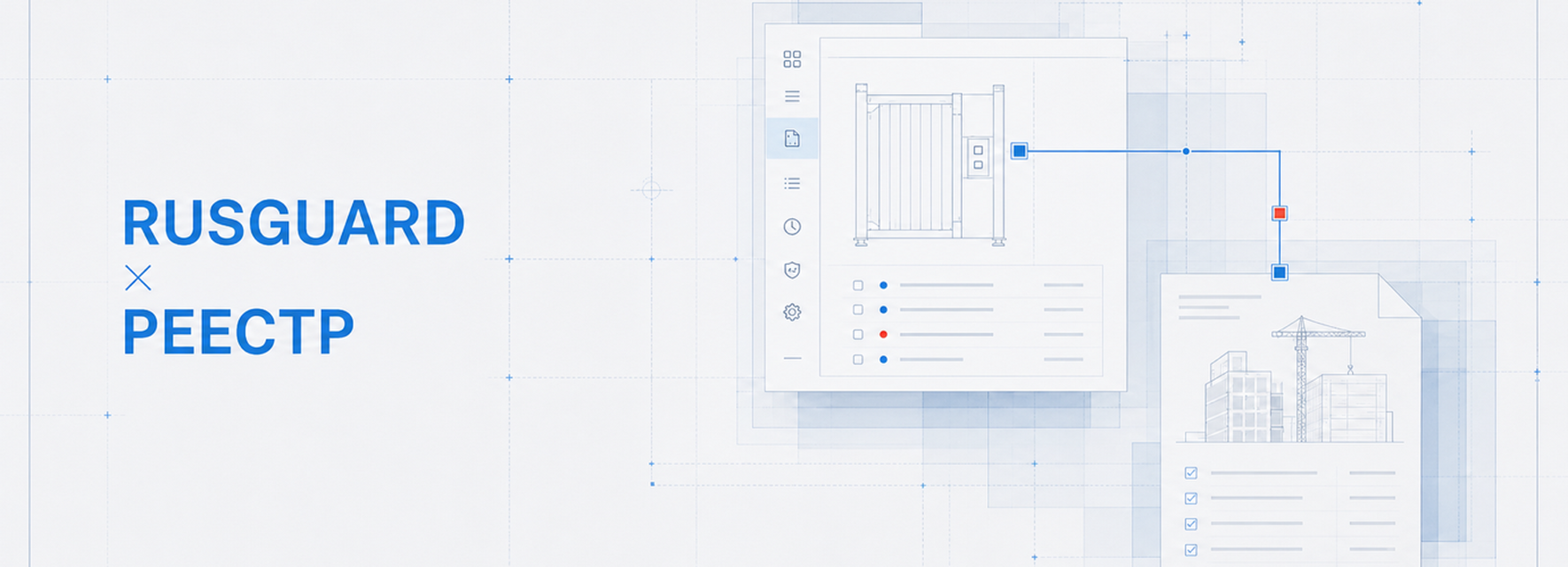Click blue connector square above document page
The width and height of the screenshot is (1568, 567).
click(x=1279, y=272)
